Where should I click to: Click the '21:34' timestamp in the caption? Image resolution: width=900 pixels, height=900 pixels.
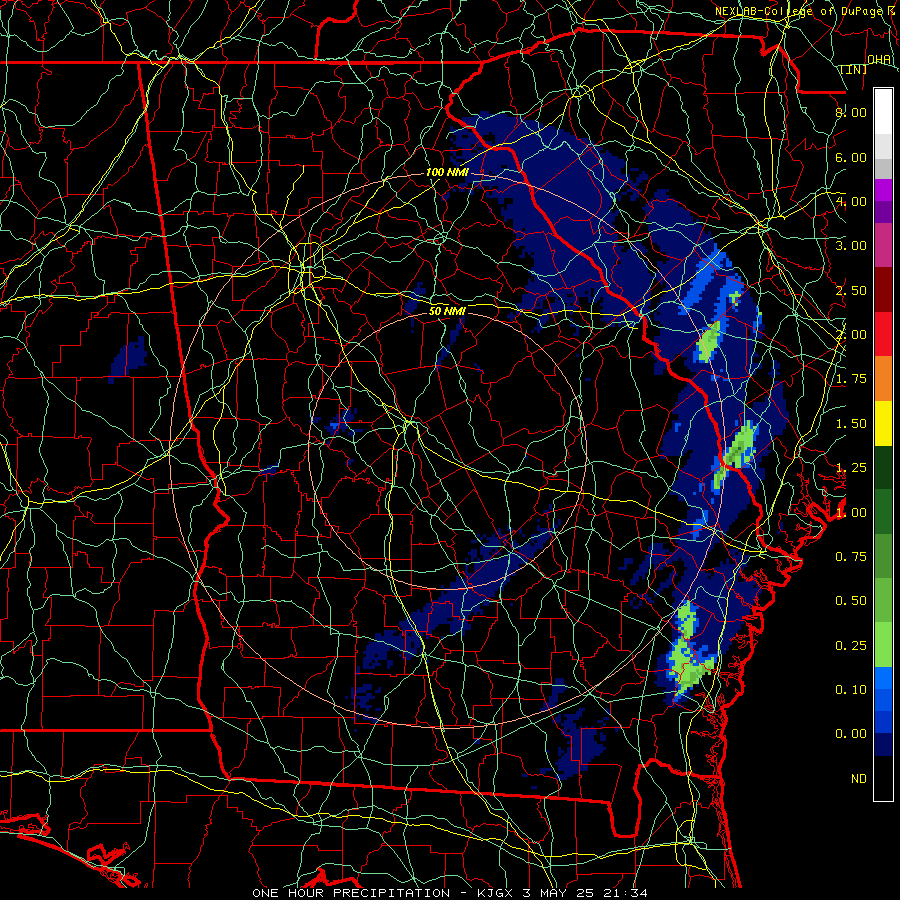click(x=626, y=893)
